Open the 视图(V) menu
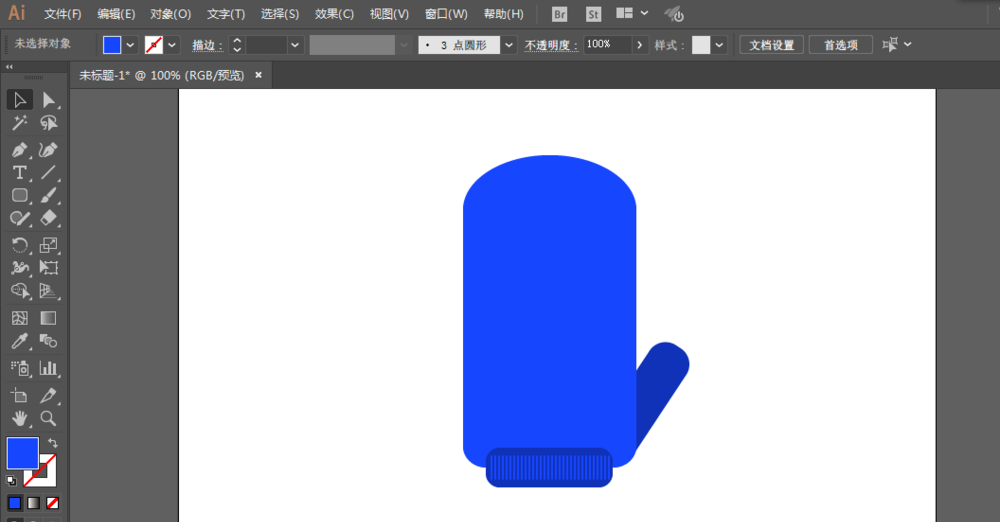Screen dimensions: 1000x522 point(389,14)
